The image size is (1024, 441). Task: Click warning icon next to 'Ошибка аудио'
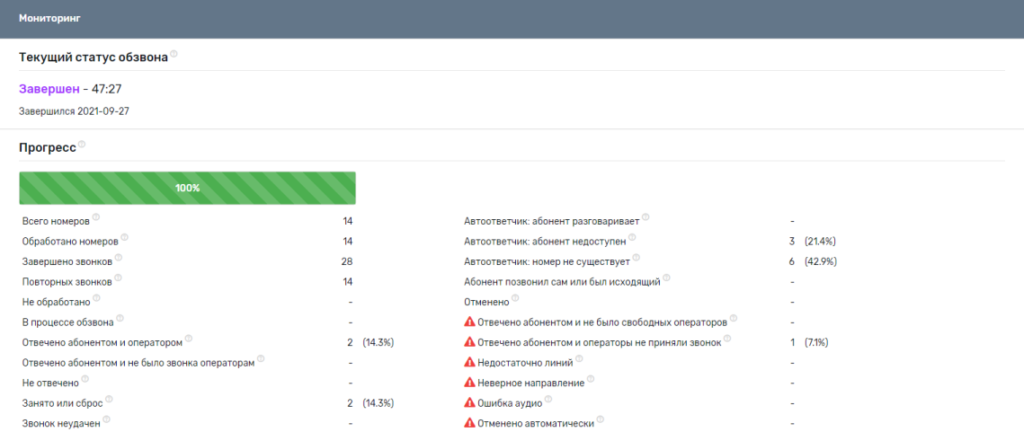pos(469,403)
